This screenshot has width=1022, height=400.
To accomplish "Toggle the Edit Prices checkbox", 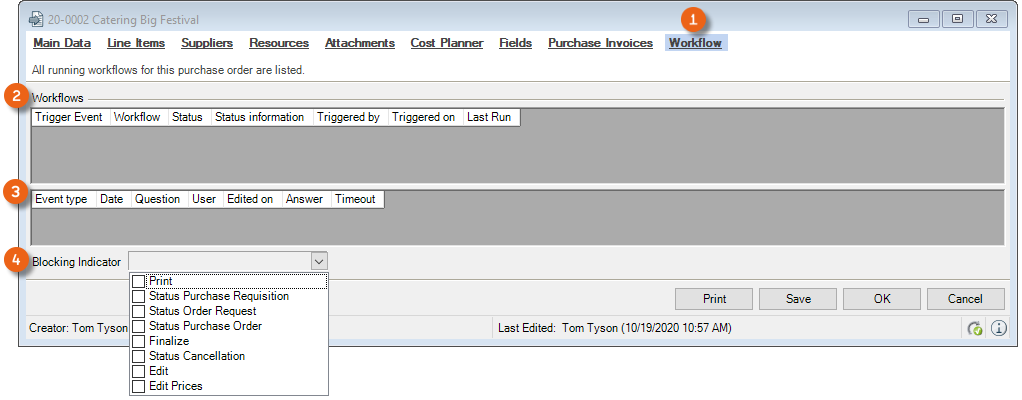I will coord(139,386).
